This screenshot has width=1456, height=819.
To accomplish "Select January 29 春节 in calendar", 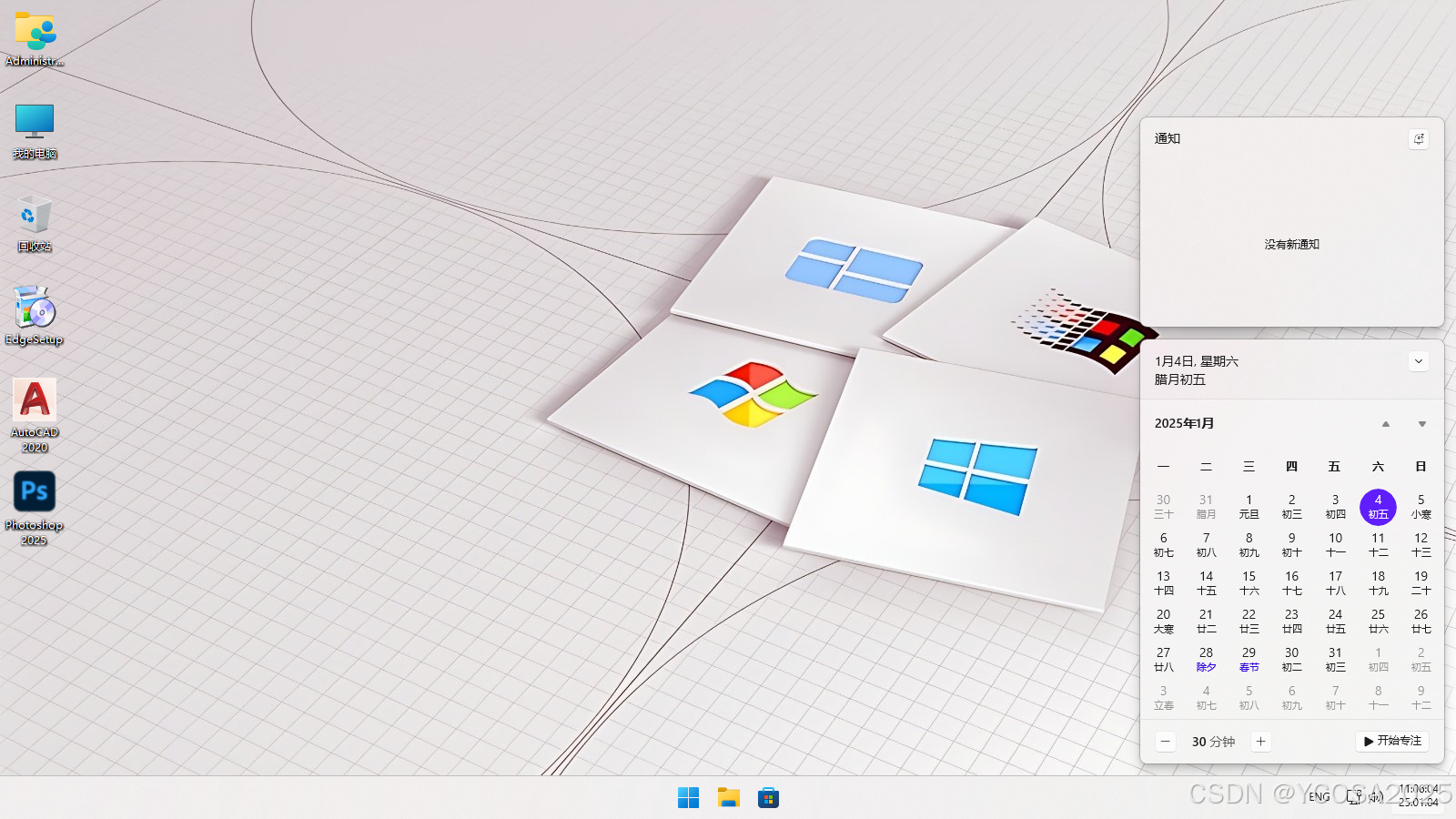I will [1249, 660].
